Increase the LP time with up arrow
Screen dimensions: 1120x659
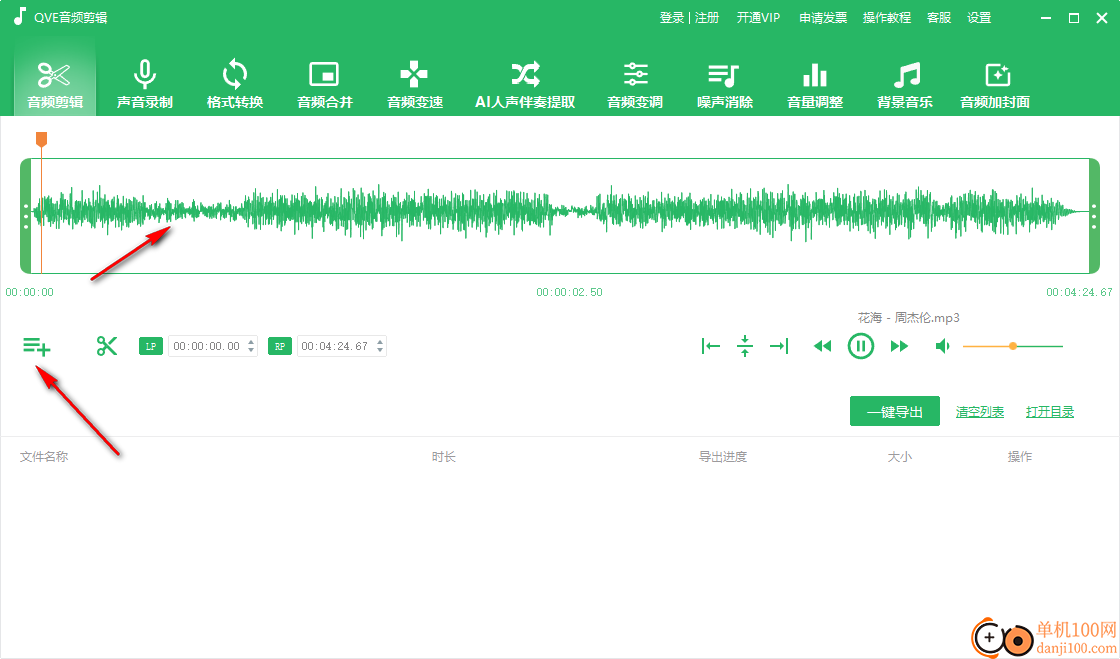[251, 342]
